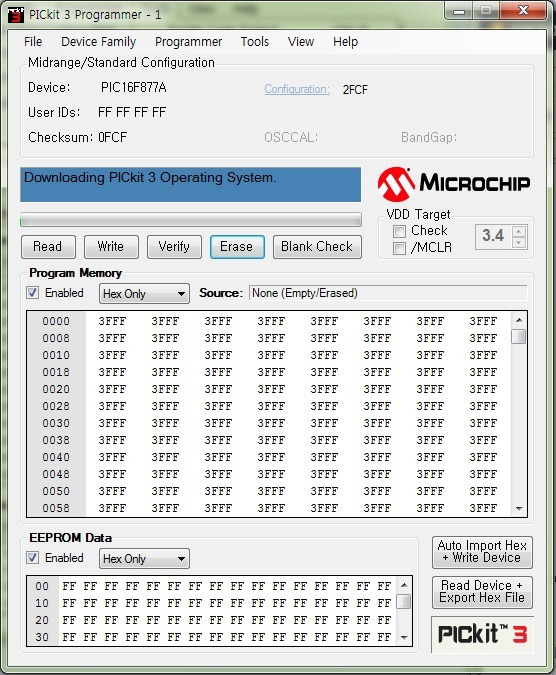556x675 pixels.
Task: Click Auto Import Hex + Write Device
Action: click(482, 552)
